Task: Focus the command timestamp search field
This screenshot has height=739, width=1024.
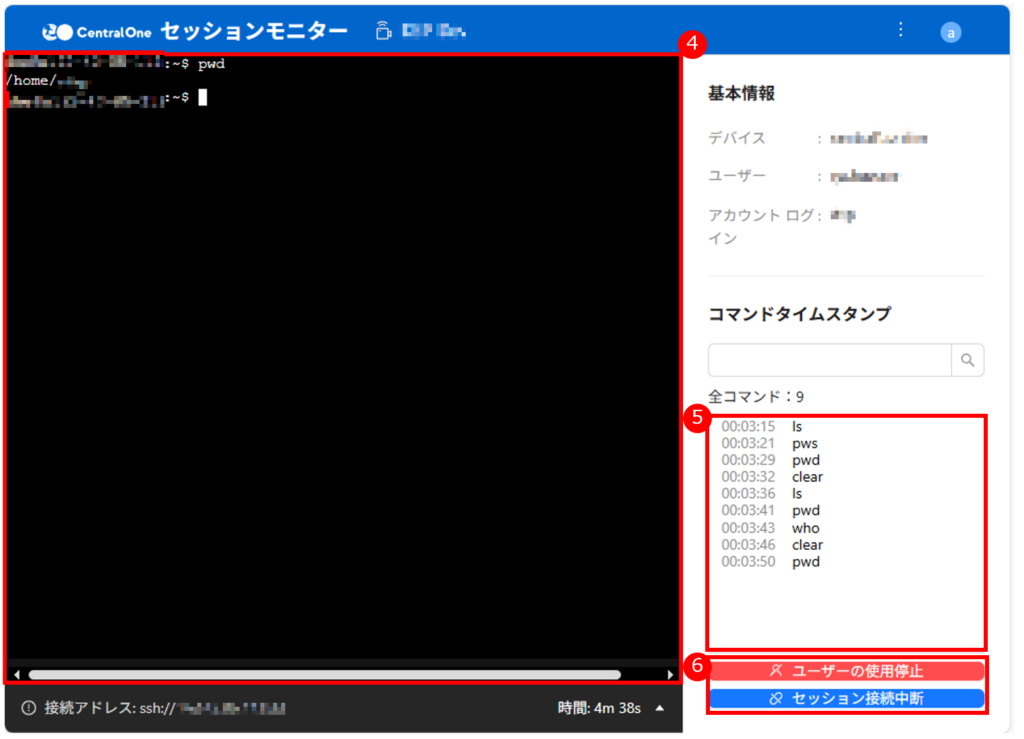Action: pos(829,360)
